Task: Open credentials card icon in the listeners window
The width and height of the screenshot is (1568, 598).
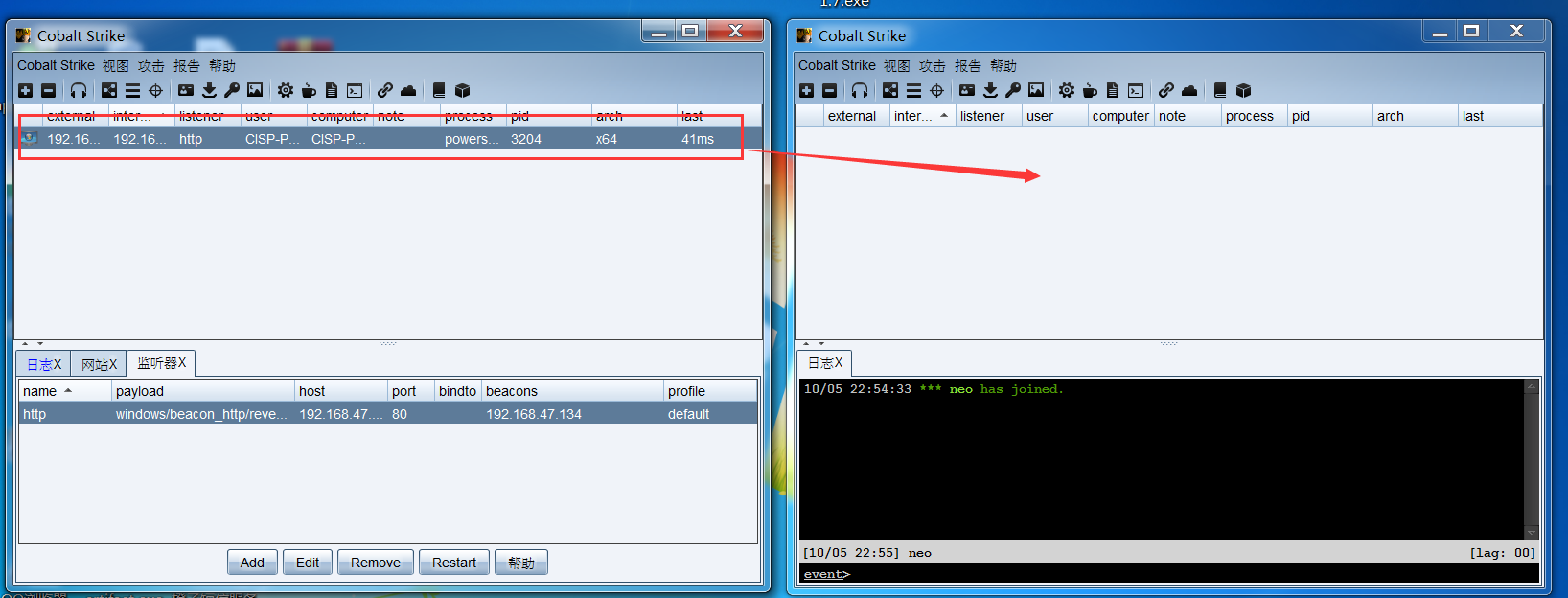Action: coord(186,90)
